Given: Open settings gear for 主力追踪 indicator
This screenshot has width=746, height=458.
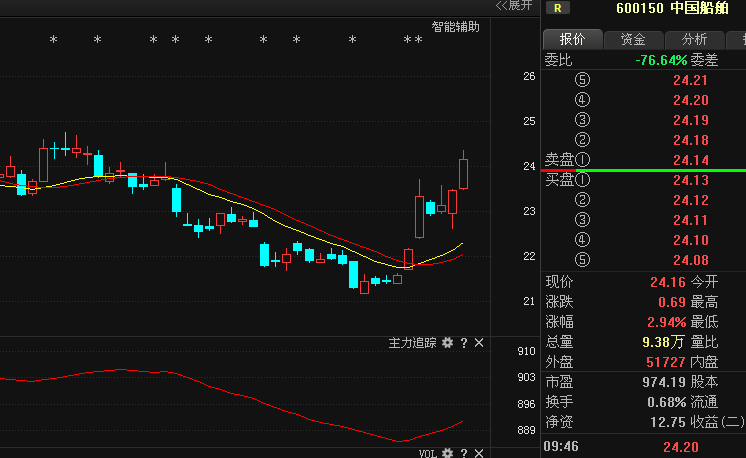Looking at the screenshot, I should pos(448,343).
